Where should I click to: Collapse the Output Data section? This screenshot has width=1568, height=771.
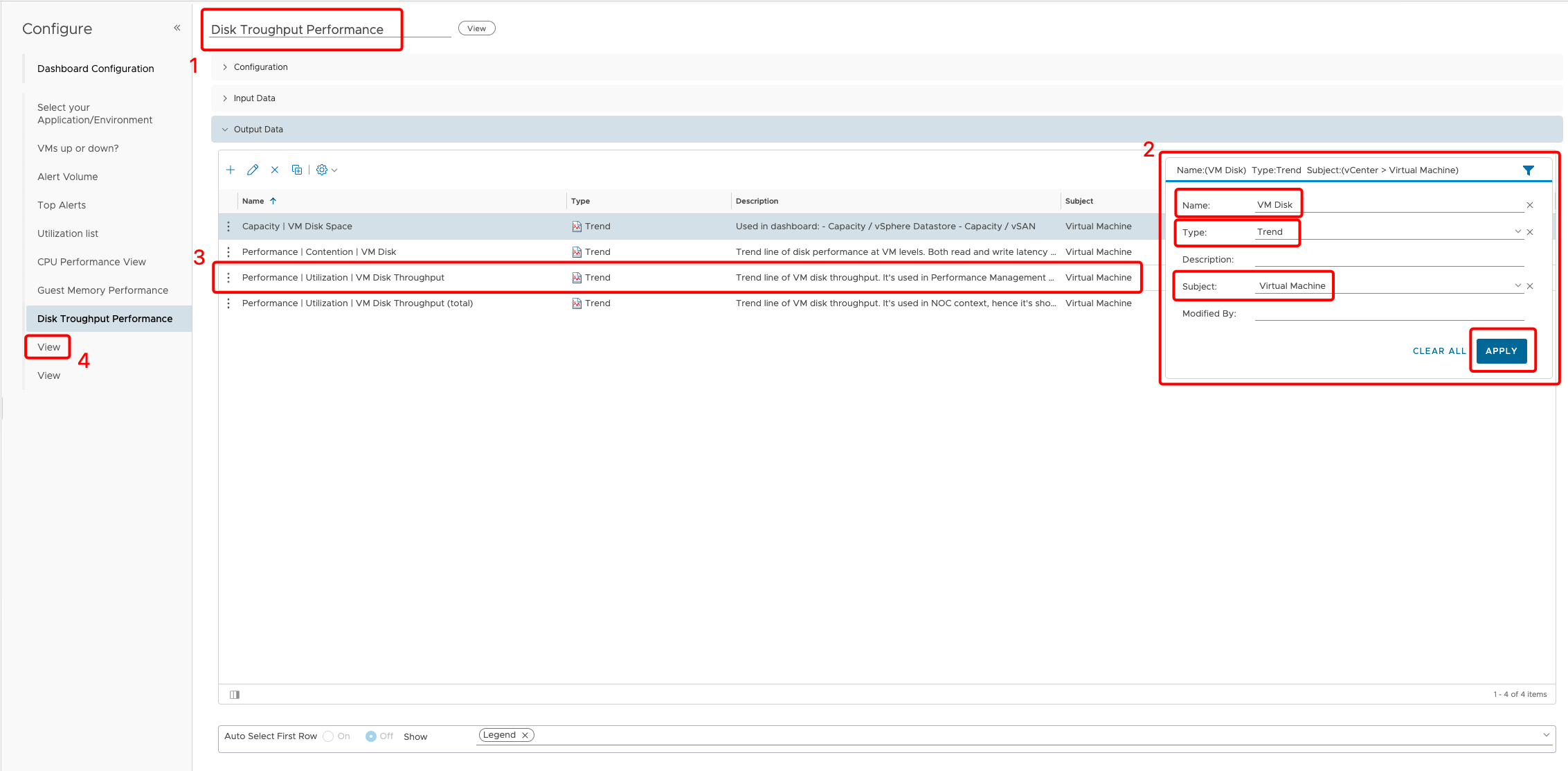pyautogui.click(x=225, y=129)
